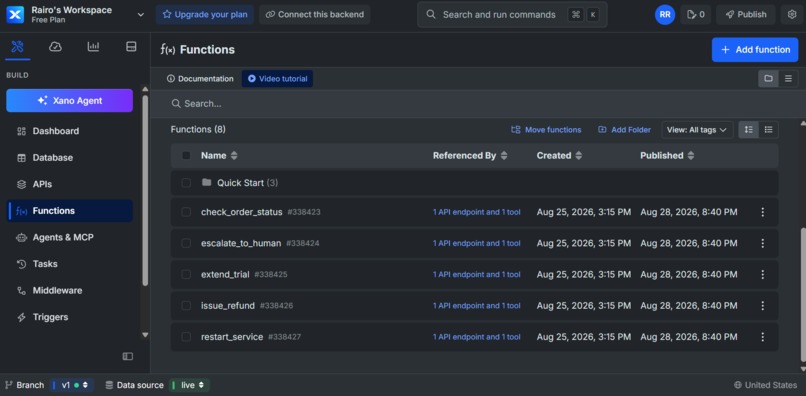Open the extend_trial function name

(x=225, y=275)
